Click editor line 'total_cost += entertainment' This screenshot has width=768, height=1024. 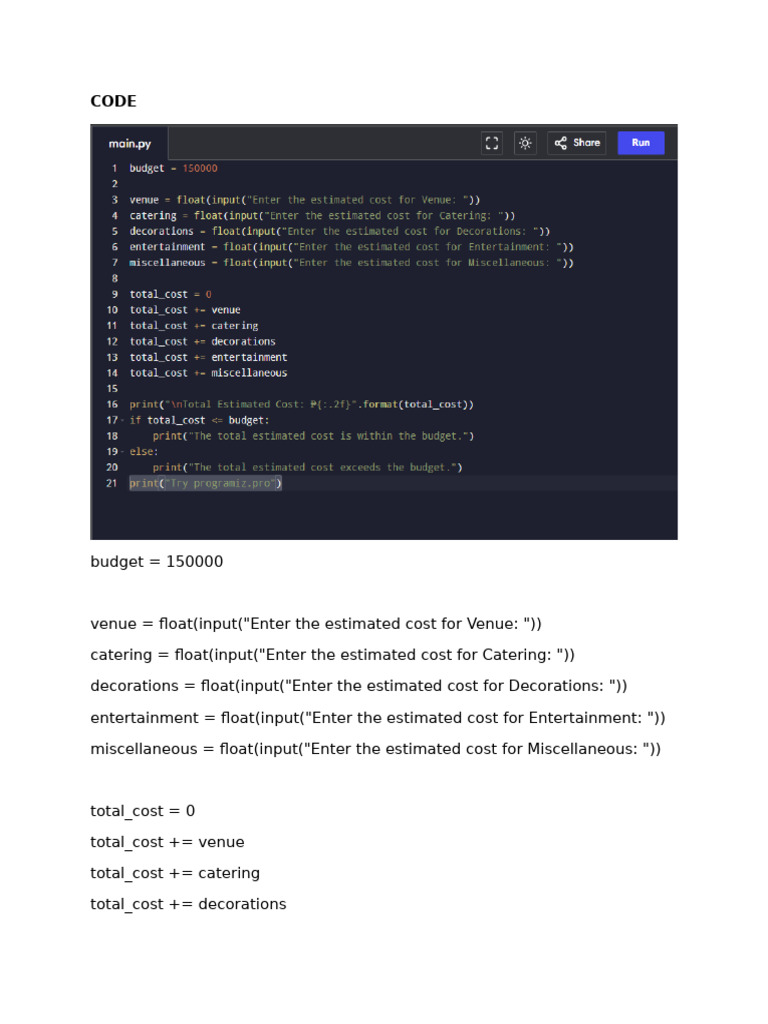pos(208,357)
